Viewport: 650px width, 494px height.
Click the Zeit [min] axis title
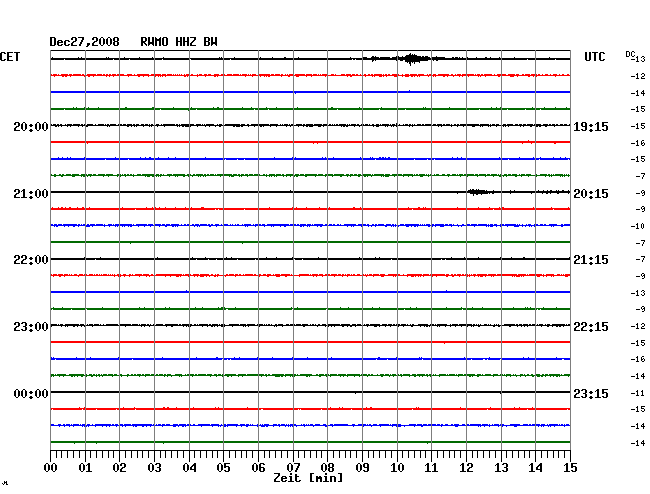[308, 478]
